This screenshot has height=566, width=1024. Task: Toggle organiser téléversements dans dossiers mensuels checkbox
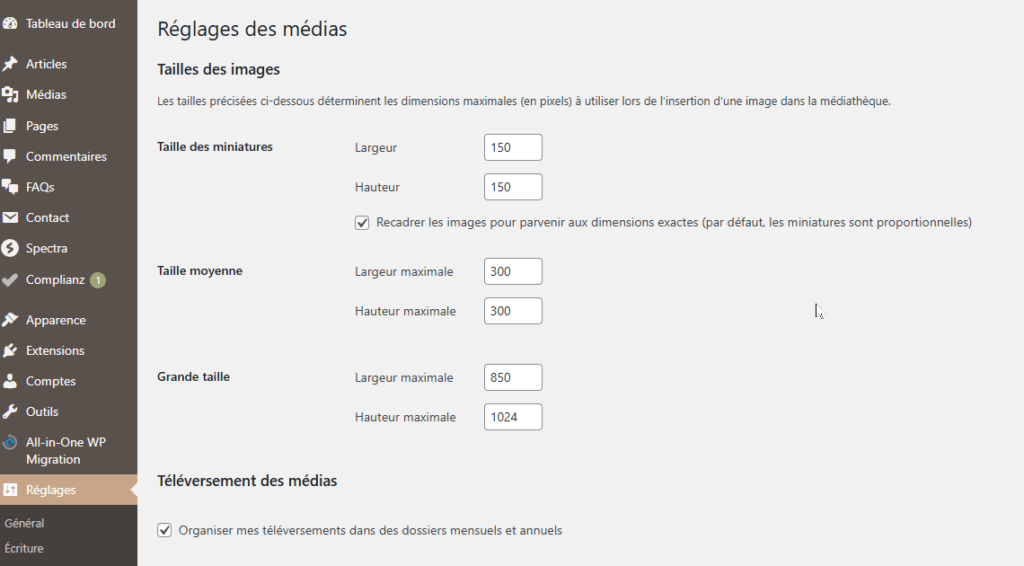pos(165,530)
